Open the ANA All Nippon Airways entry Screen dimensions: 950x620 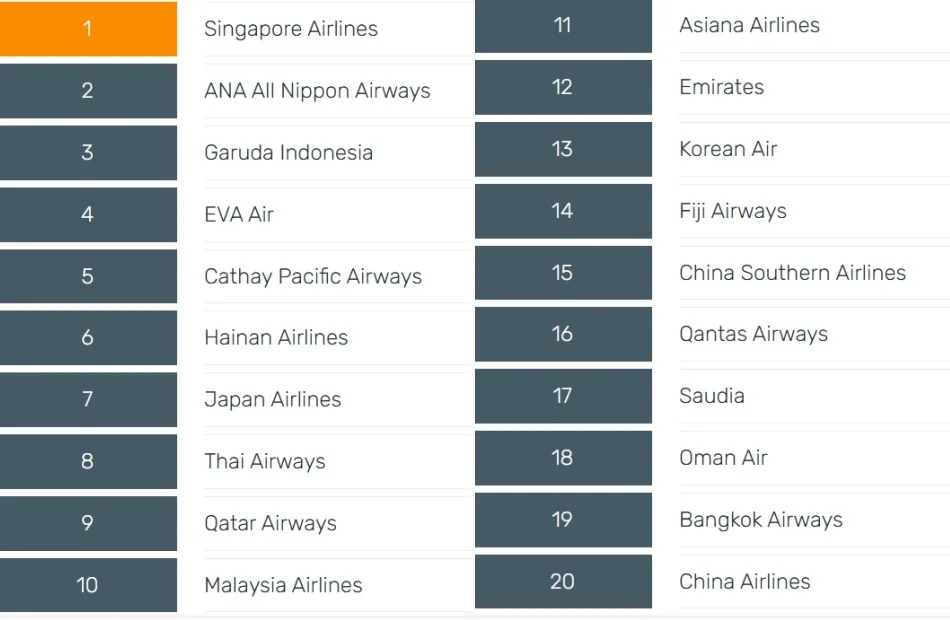pyautogui.click(x=317, y=91)
